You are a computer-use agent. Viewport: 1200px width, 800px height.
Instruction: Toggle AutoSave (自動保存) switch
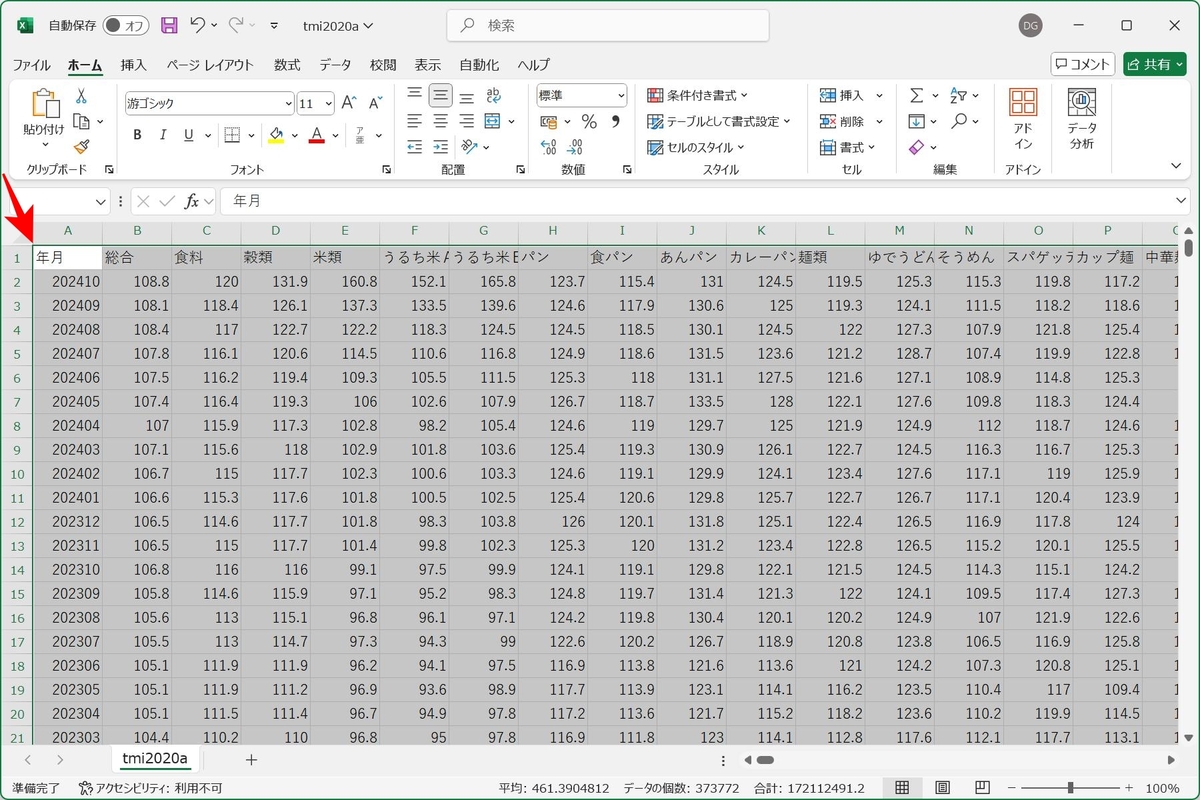pyautogui.click(x=125, y=25)
